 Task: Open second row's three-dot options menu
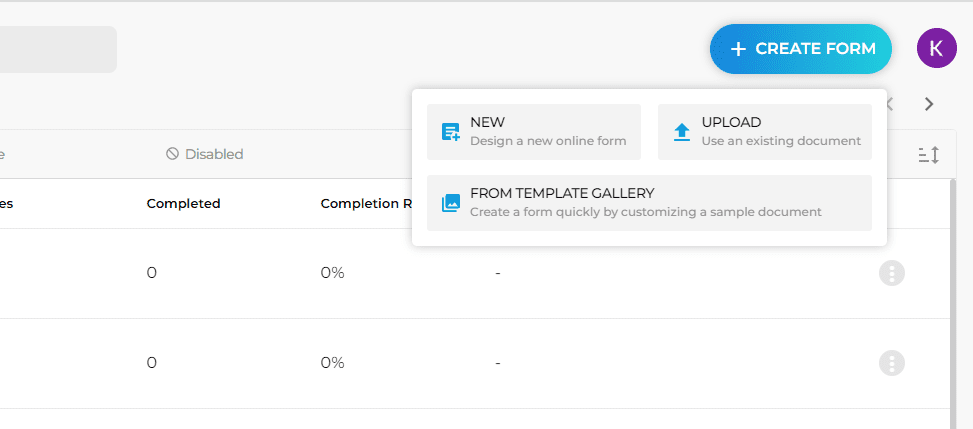coord(892,363)
